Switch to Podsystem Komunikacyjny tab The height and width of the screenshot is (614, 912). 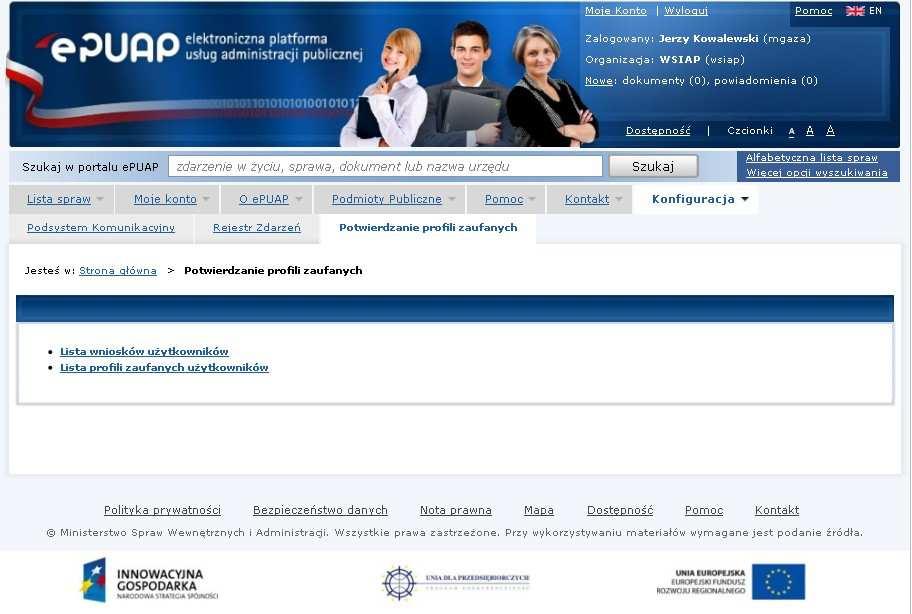(x=101, y=228)
